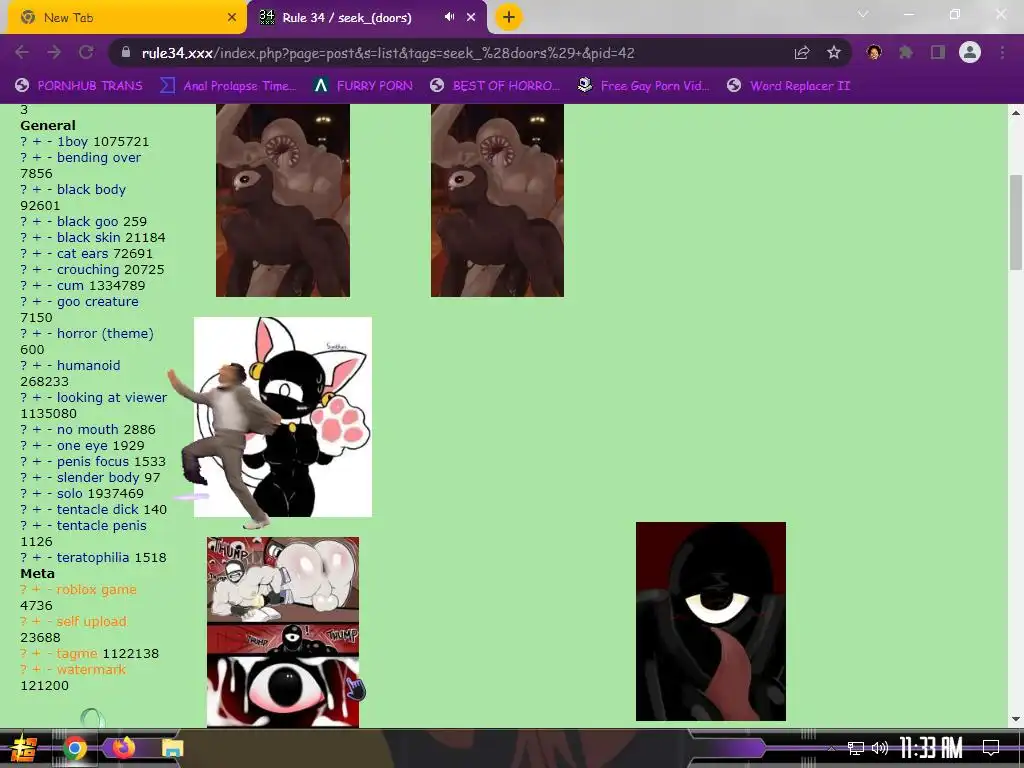
Task: Mute audio on the Rule 34 tab
Action: click(449, 17)
